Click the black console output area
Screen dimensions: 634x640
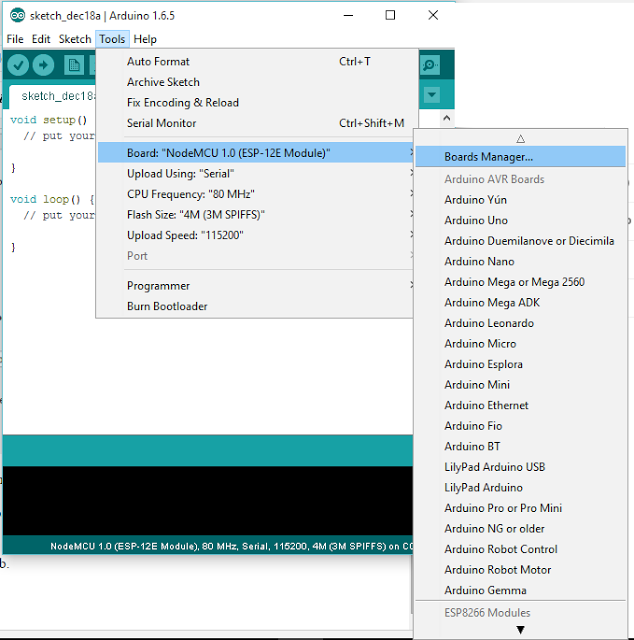tap(207, 500)
